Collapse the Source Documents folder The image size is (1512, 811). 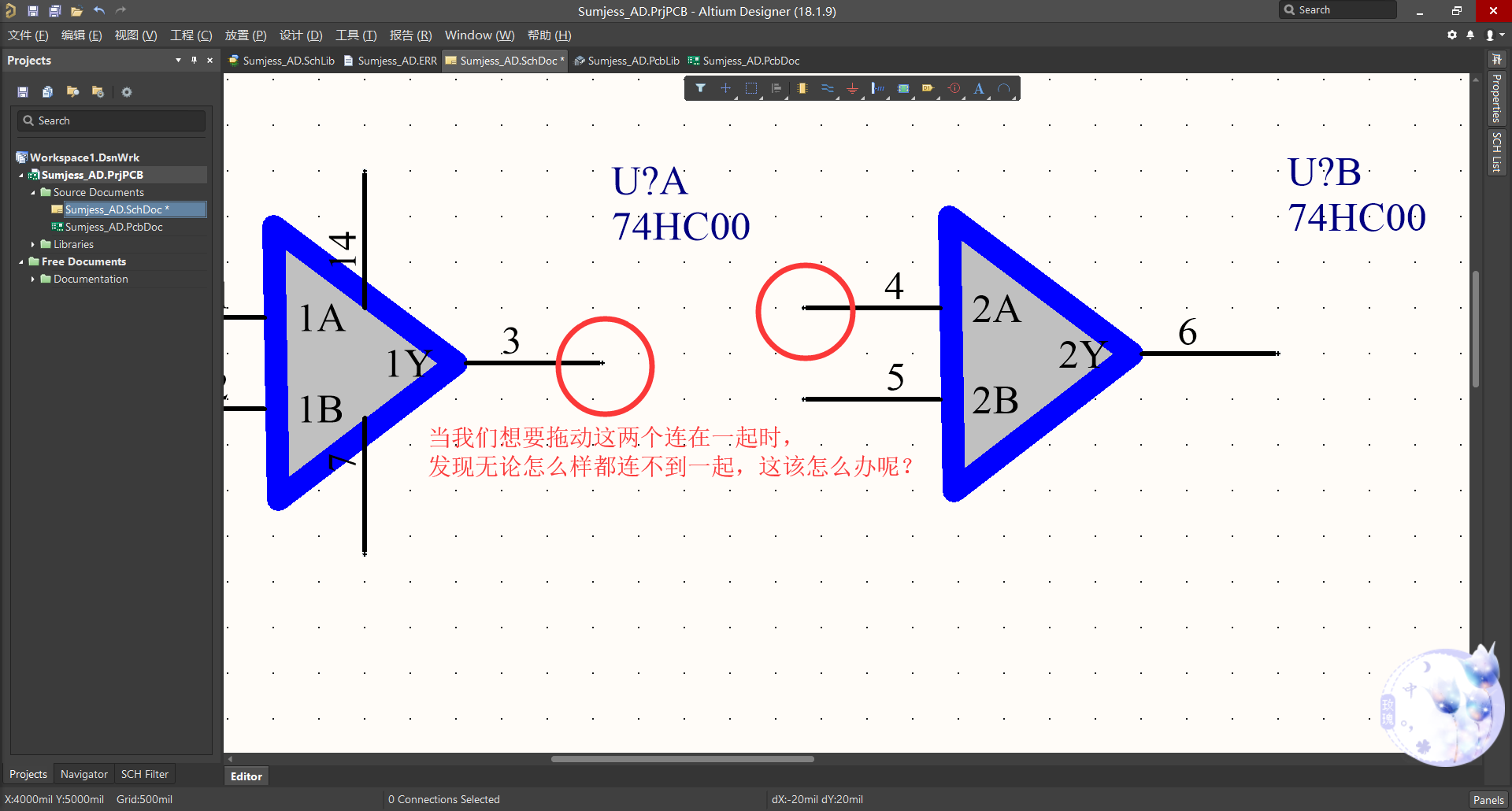point(34,192)
